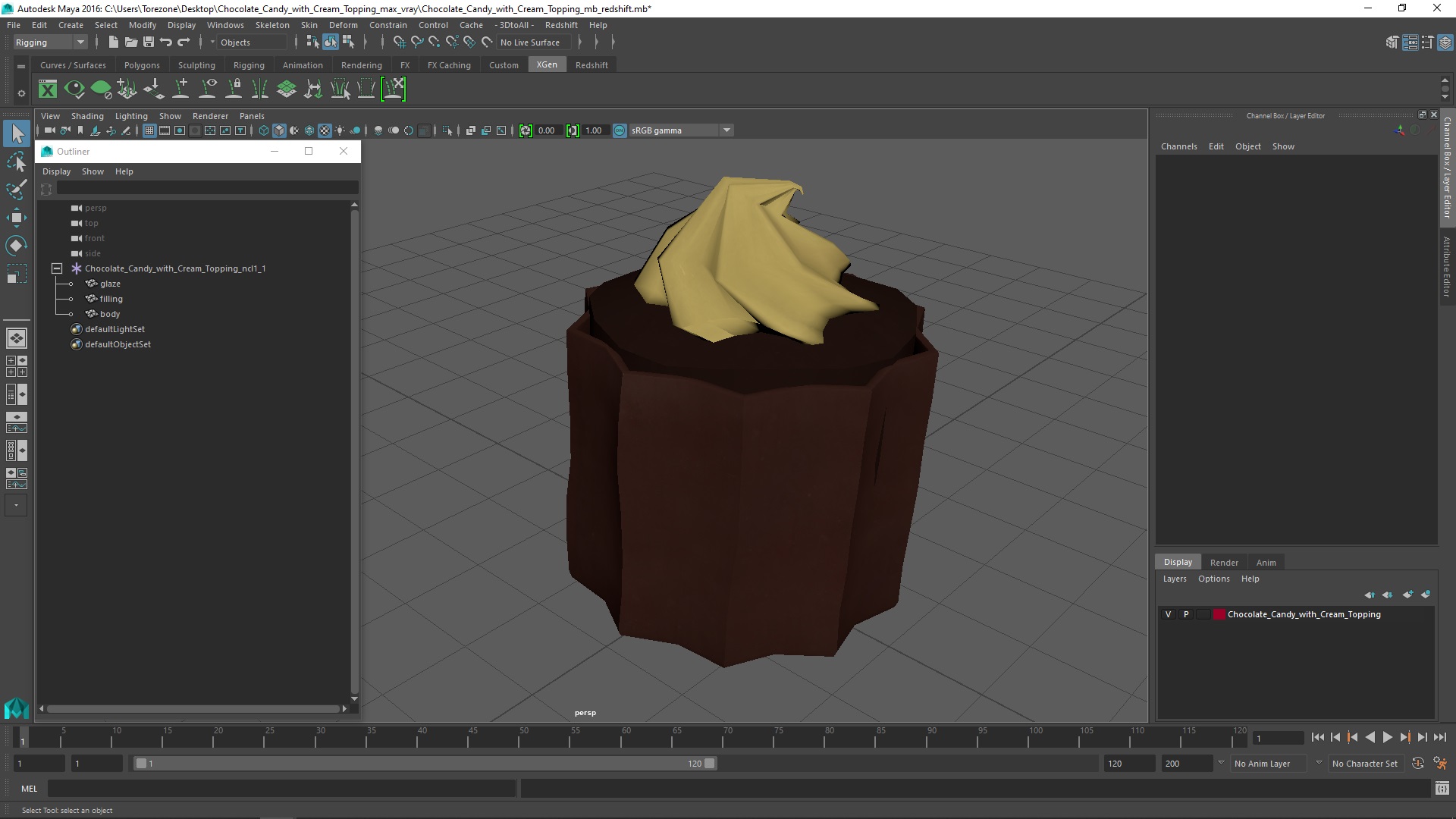1456x819 pixels.
Task: Open the Redshift menu in the menu bar
Action: tap(561, 25)
